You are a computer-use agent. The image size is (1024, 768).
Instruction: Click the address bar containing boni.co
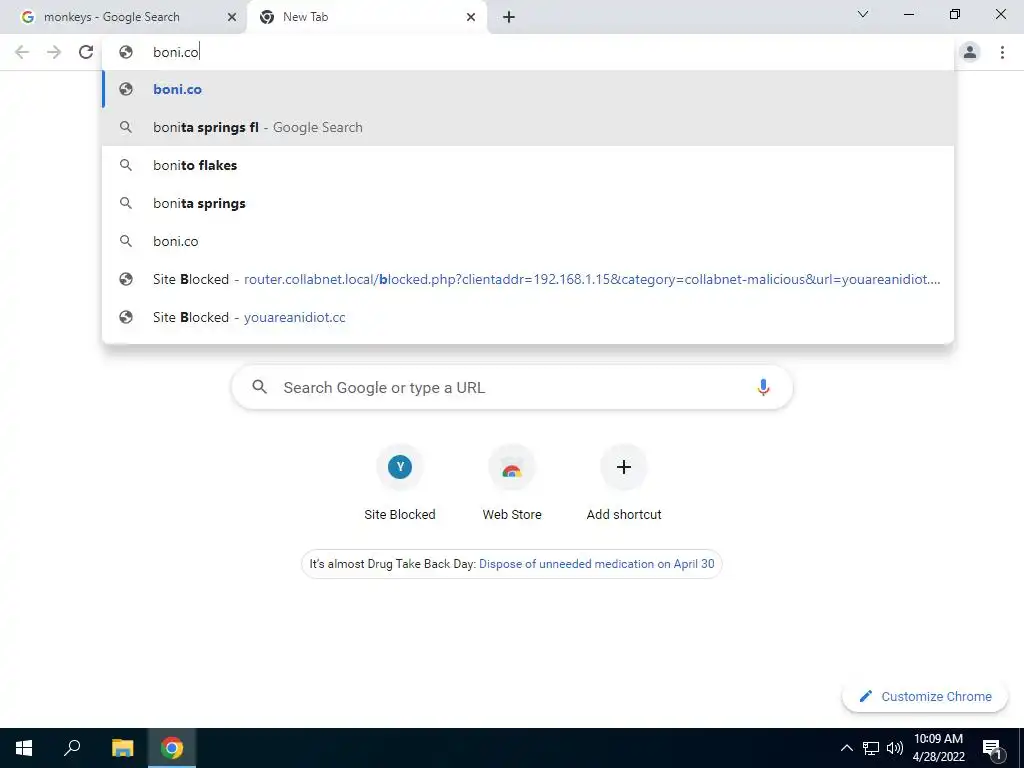pos(528,52)
